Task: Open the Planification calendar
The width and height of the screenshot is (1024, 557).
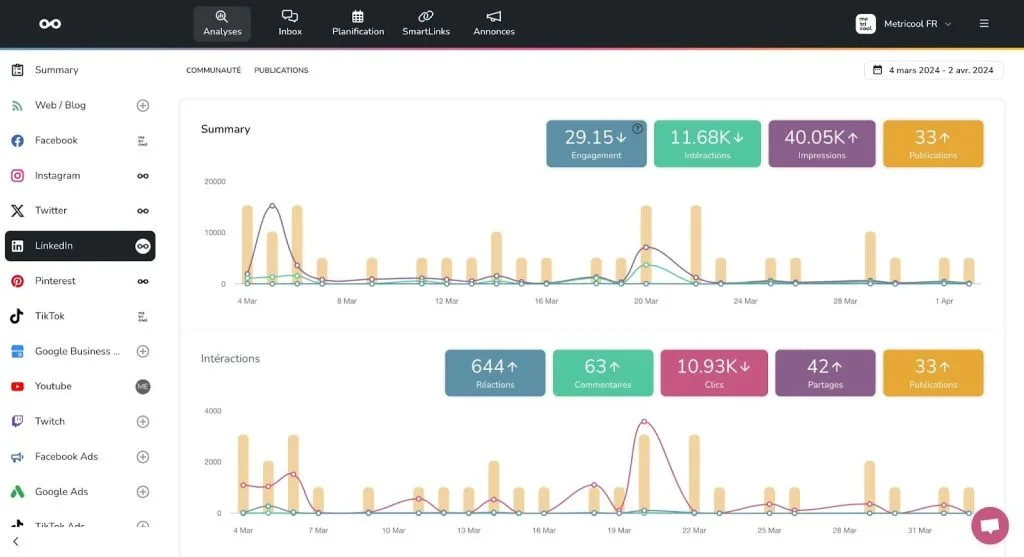Action: pyautogui.click(x=358, y=23)
